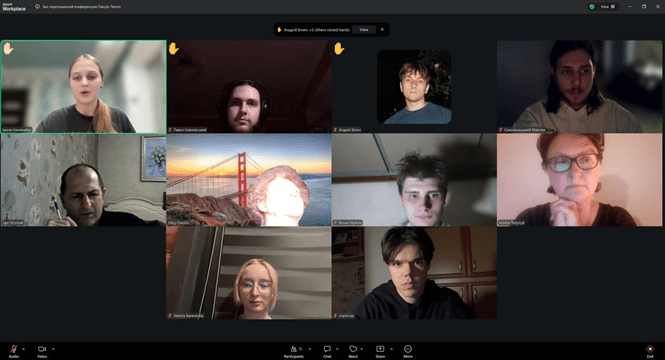Select the Golden Gate Bridge background tile

coord(249,180)
